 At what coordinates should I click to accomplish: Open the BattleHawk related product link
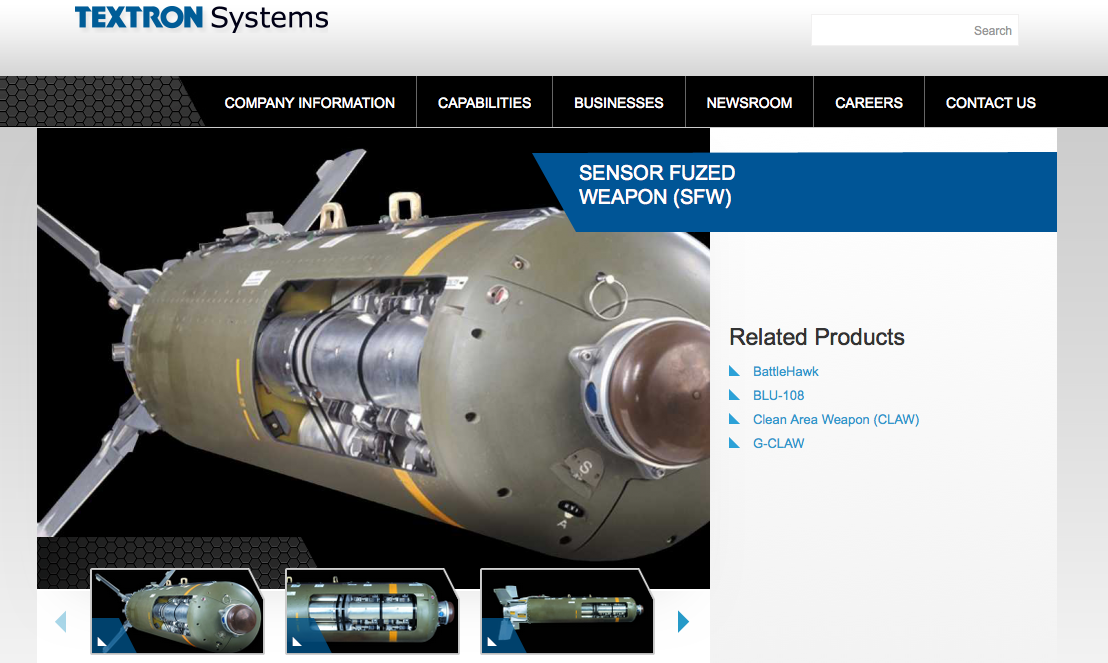785,371
